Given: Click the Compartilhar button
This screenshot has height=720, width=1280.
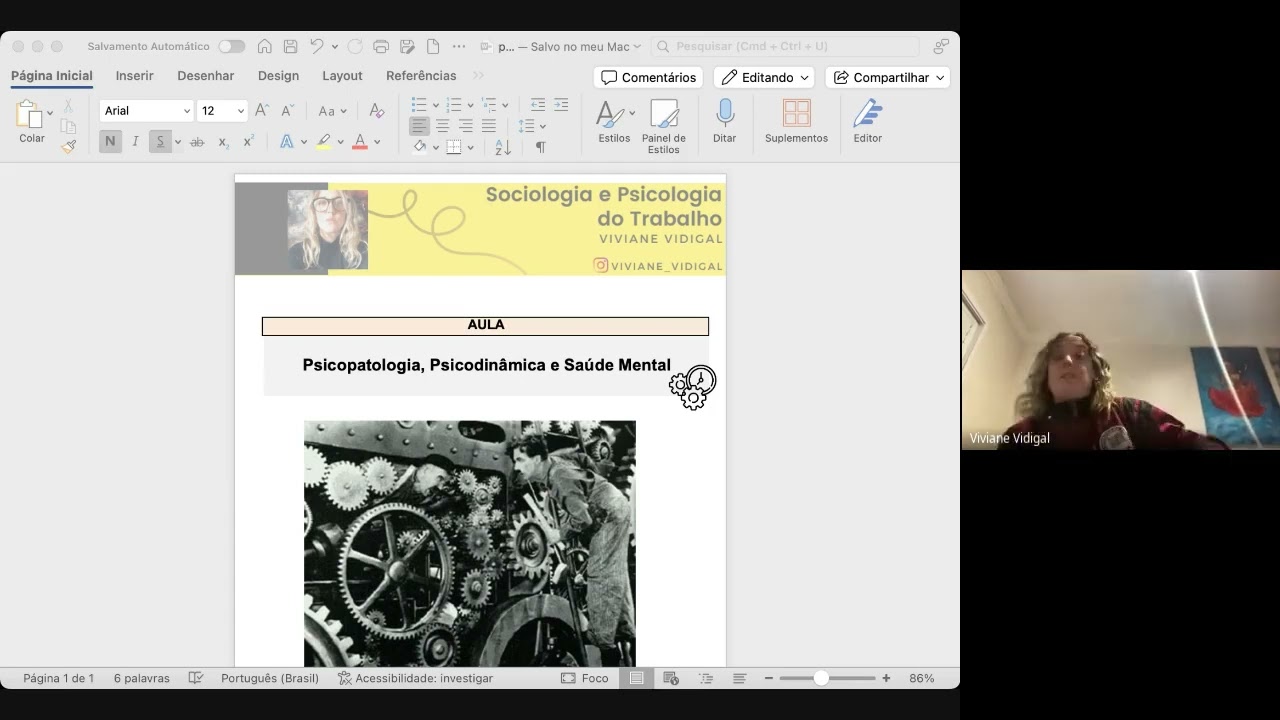Looking at the screenshot, I should tap(887, 77).
